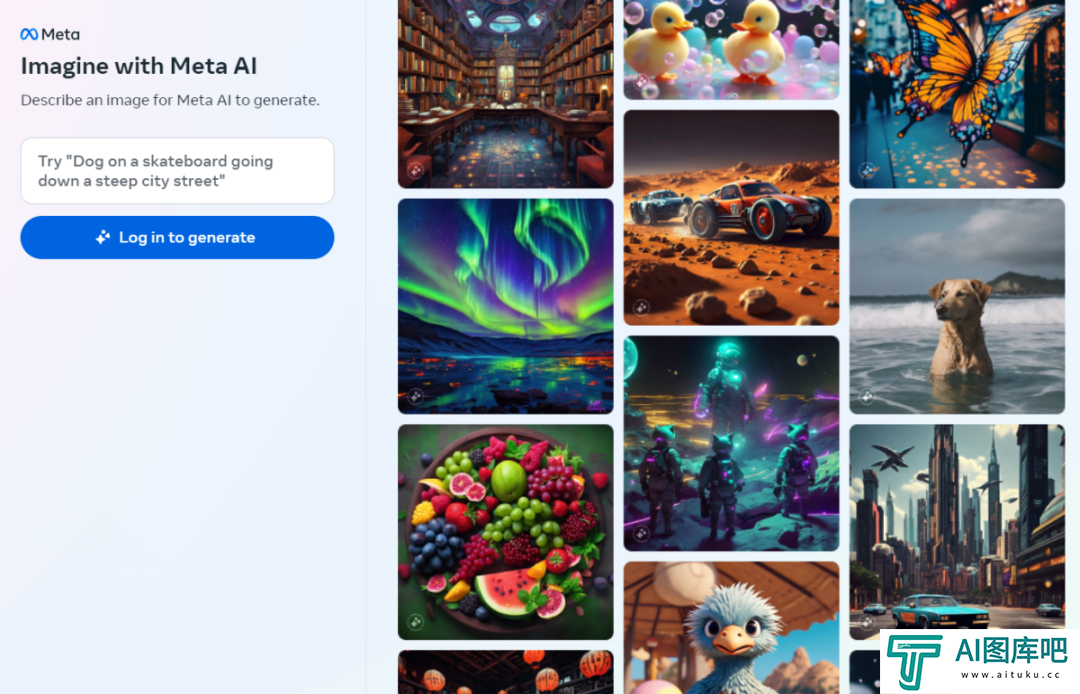
Task: Open the dog sitting in the ocean thumbnail
Action: click(957, 306)
